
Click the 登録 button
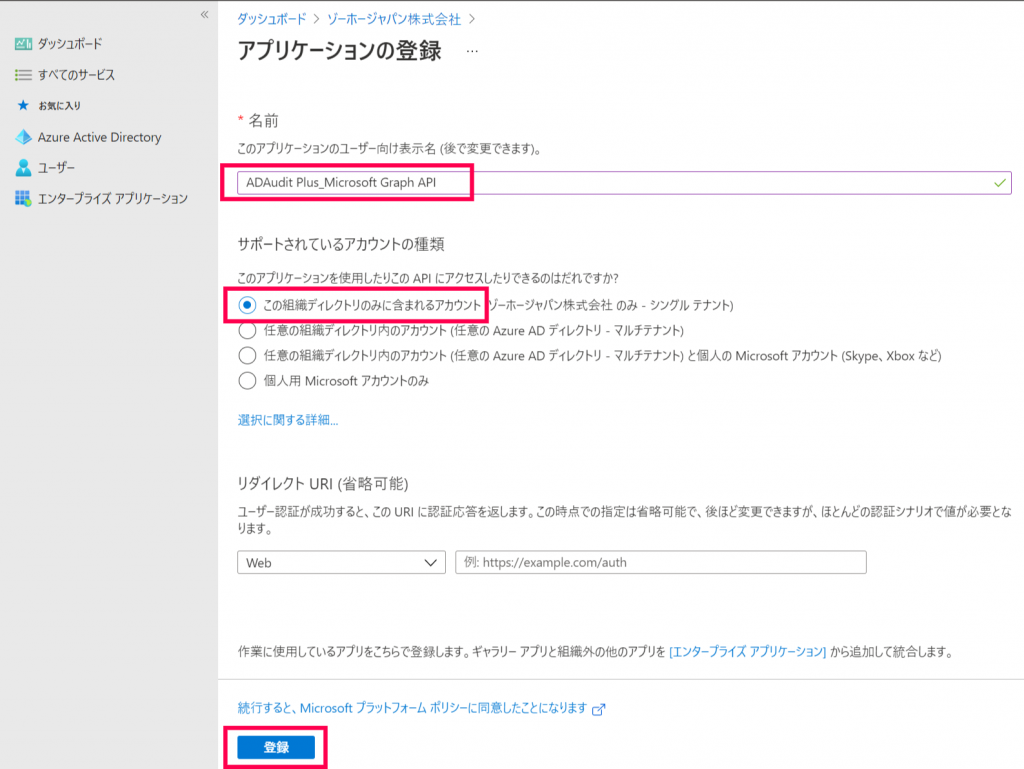pyautogui.click(x=276, y=747)
